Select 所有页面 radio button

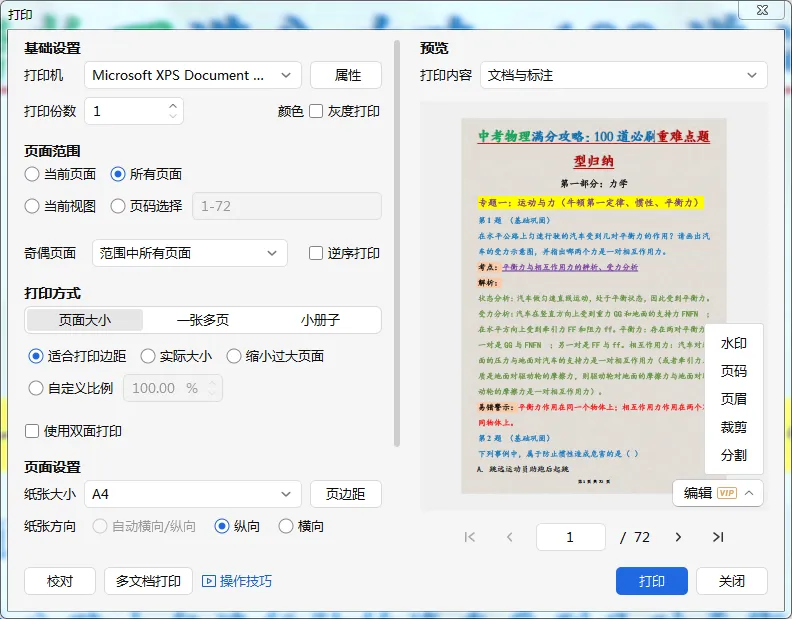point(118,174)
